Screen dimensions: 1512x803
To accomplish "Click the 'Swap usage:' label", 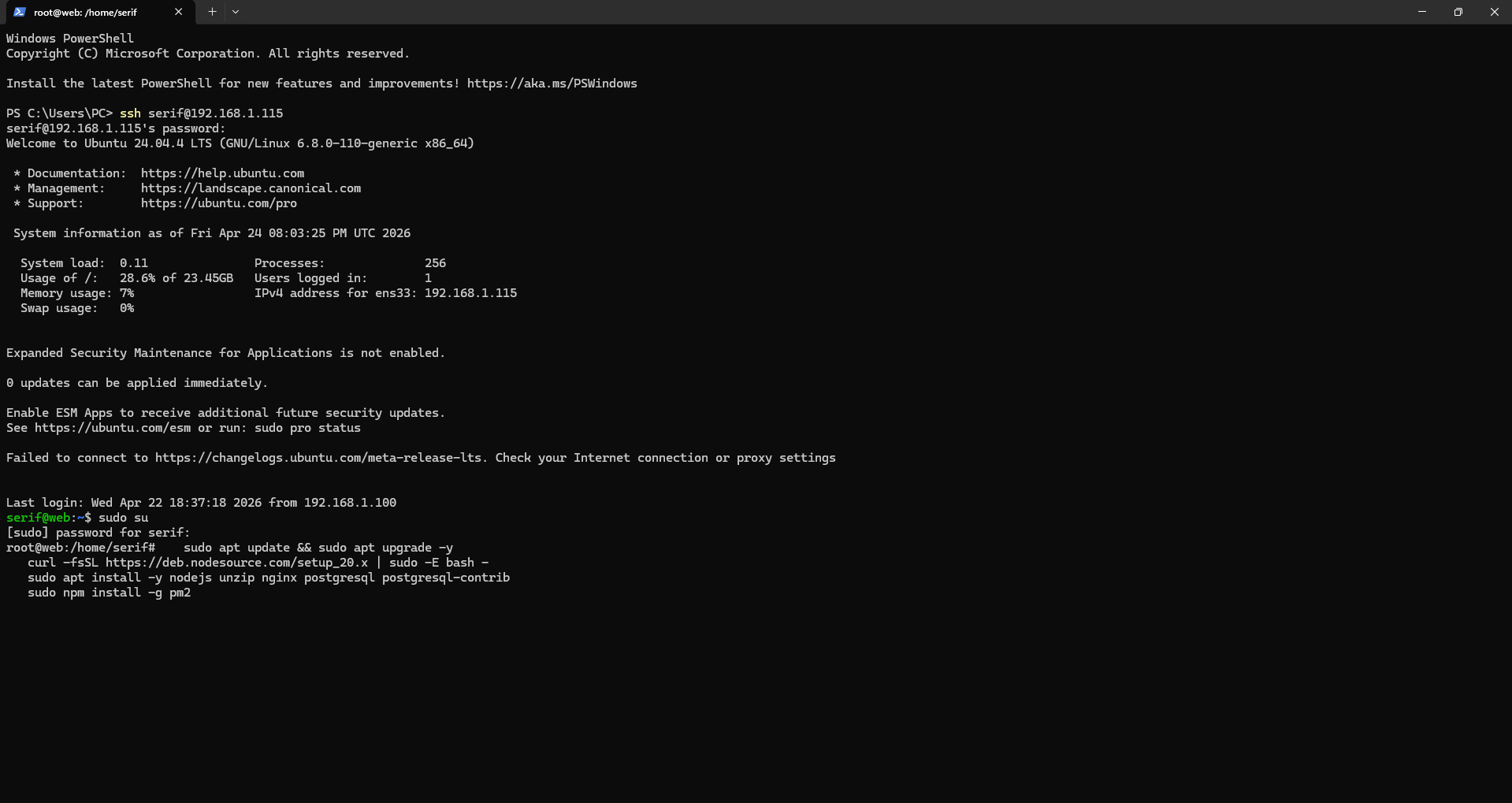I will click(x=59, y=308).
